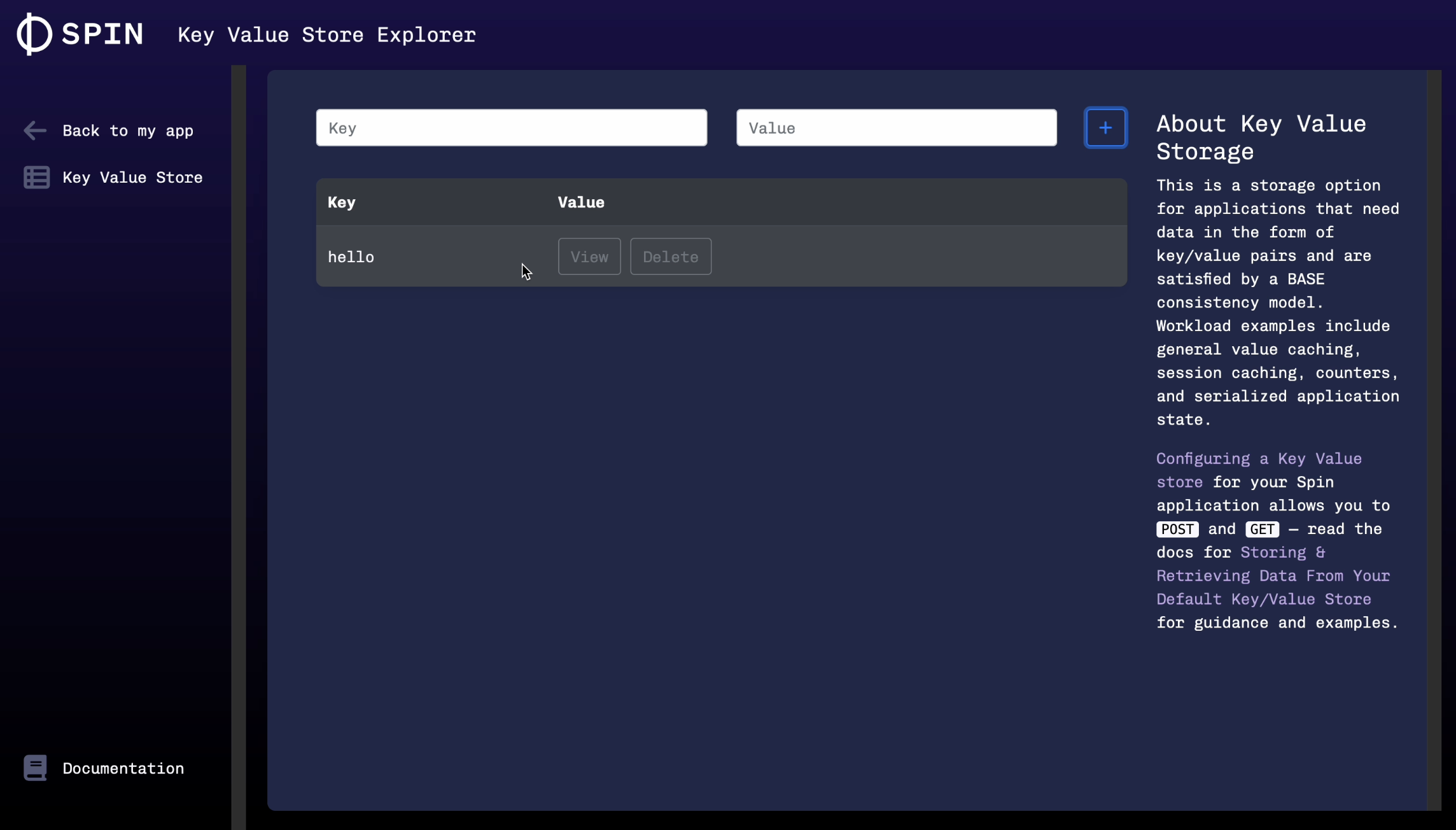The height and width of the screenshot is (830, 1456).
Task: Go back via 'Back to my app'
Action: coord(128,130)
